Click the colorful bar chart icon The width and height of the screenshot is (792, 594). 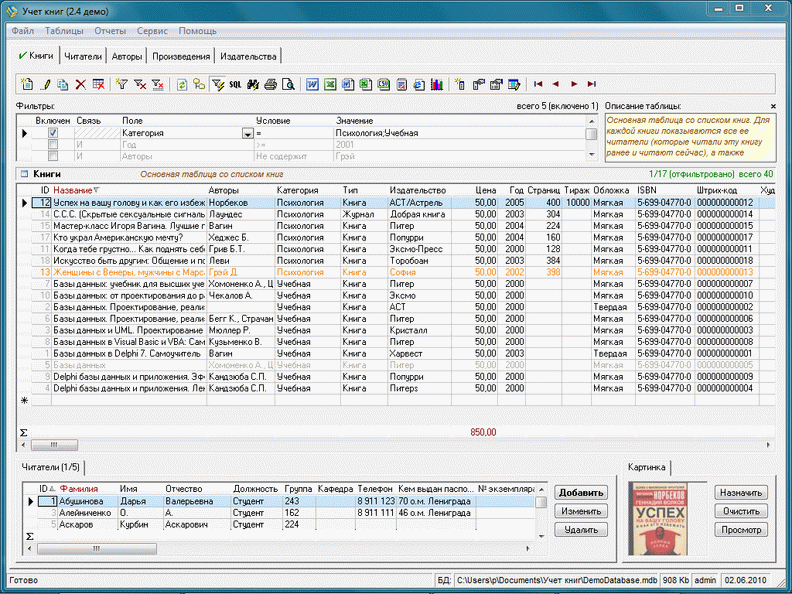click(x=436, y=85)
